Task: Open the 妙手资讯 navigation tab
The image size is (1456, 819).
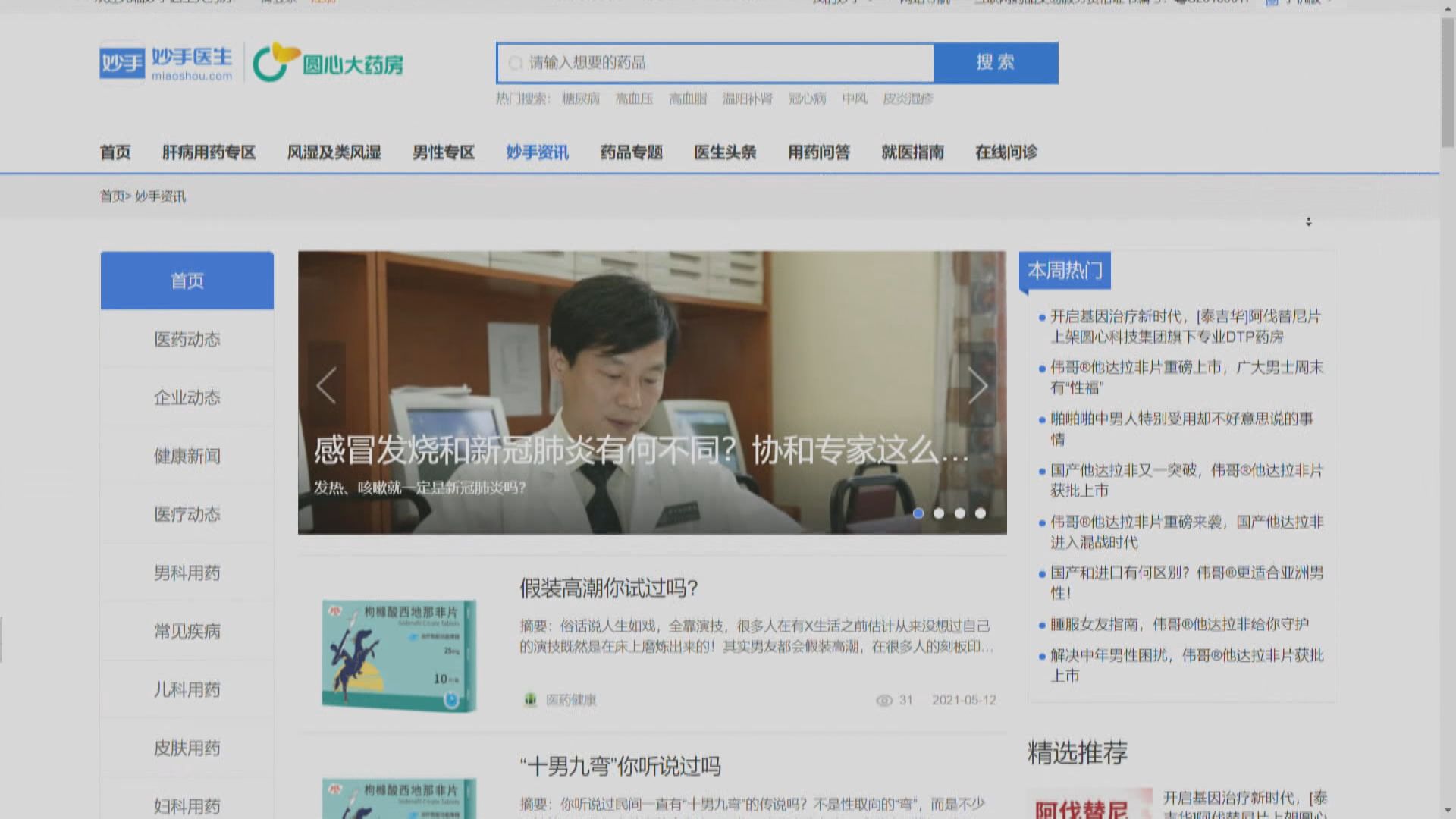Action: 537,152
